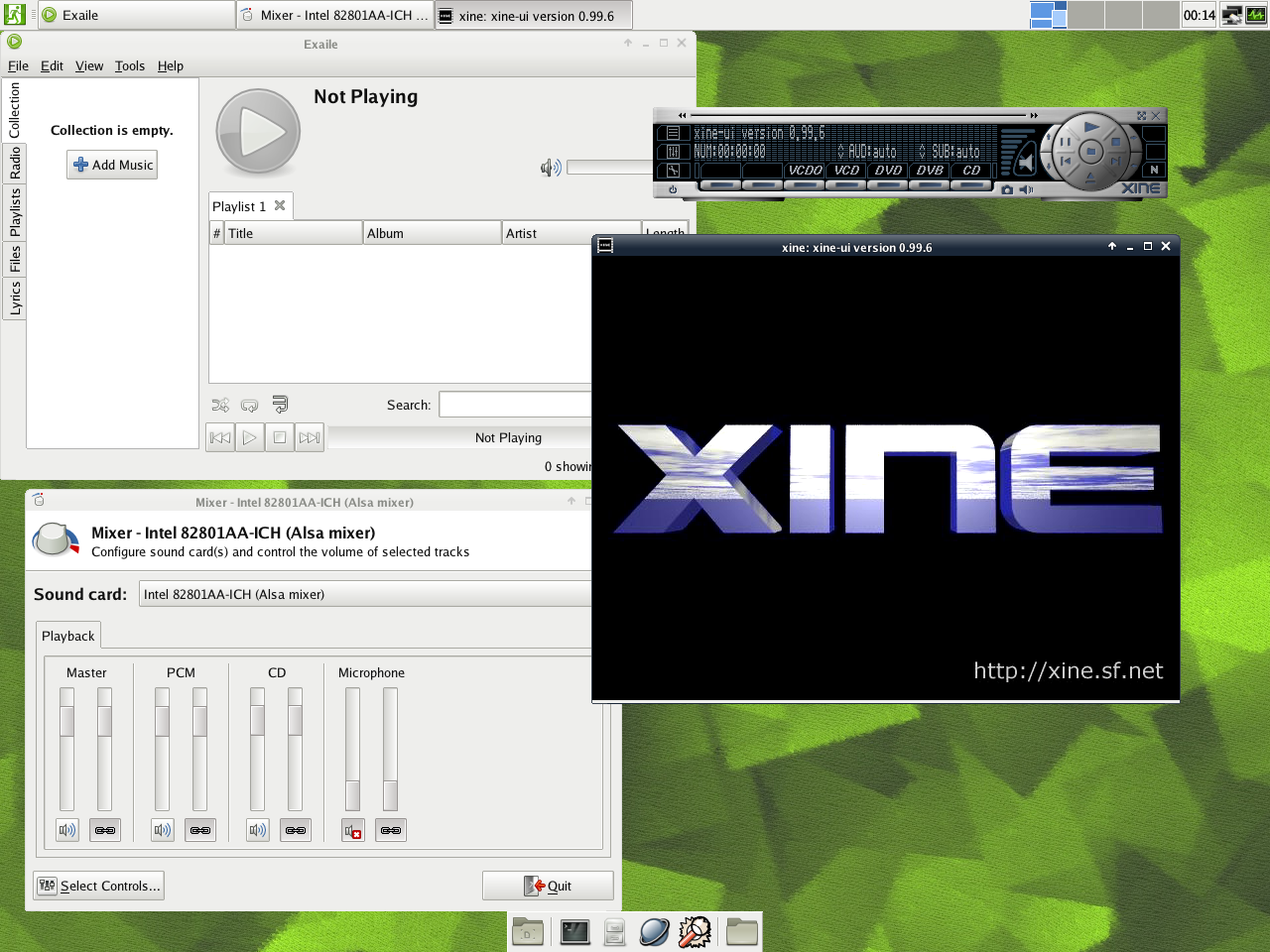Select the Playback tab in Mixer
The height and width of the screenshot is (952, 1270).
[x=68, y=636]
